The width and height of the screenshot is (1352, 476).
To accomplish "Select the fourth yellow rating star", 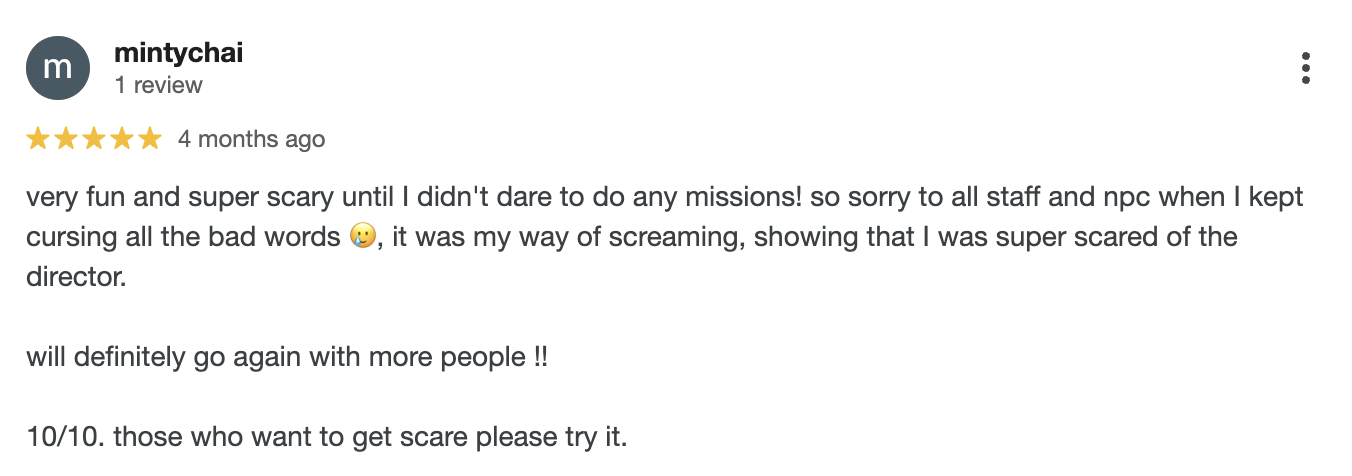I will coord(122,139).
